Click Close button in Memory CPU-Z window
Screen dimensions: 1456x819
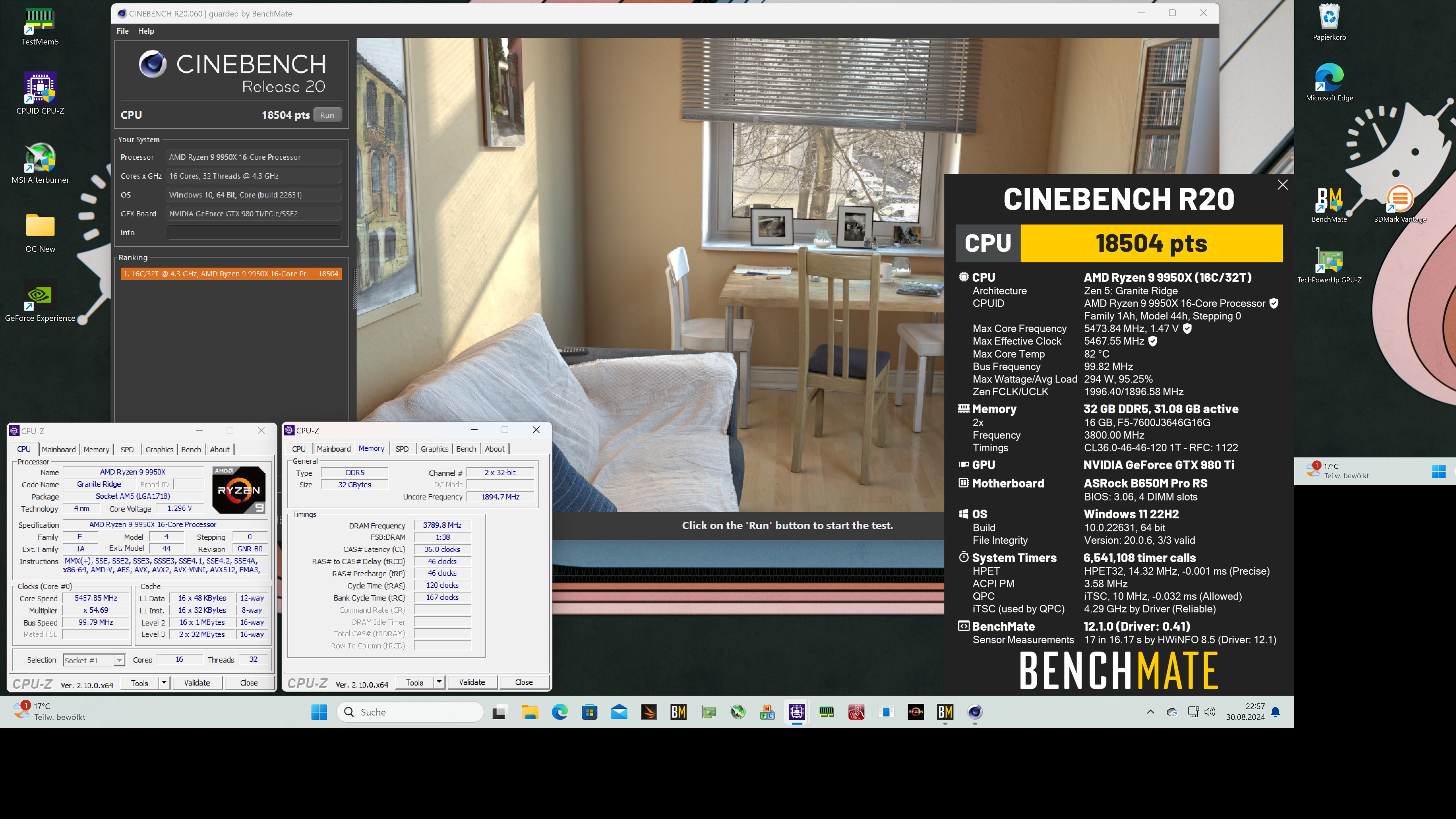(524, 681)
